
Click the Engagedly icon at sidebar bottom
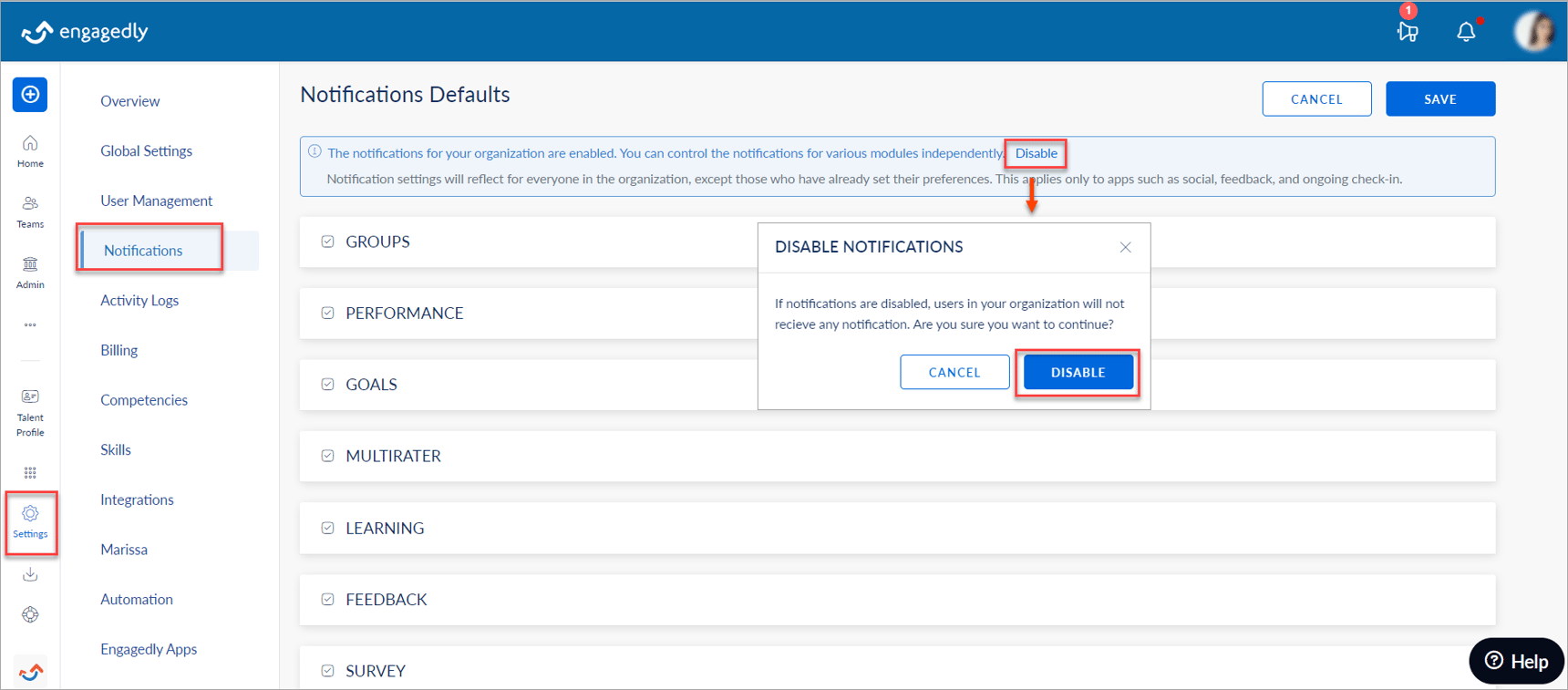30,672
